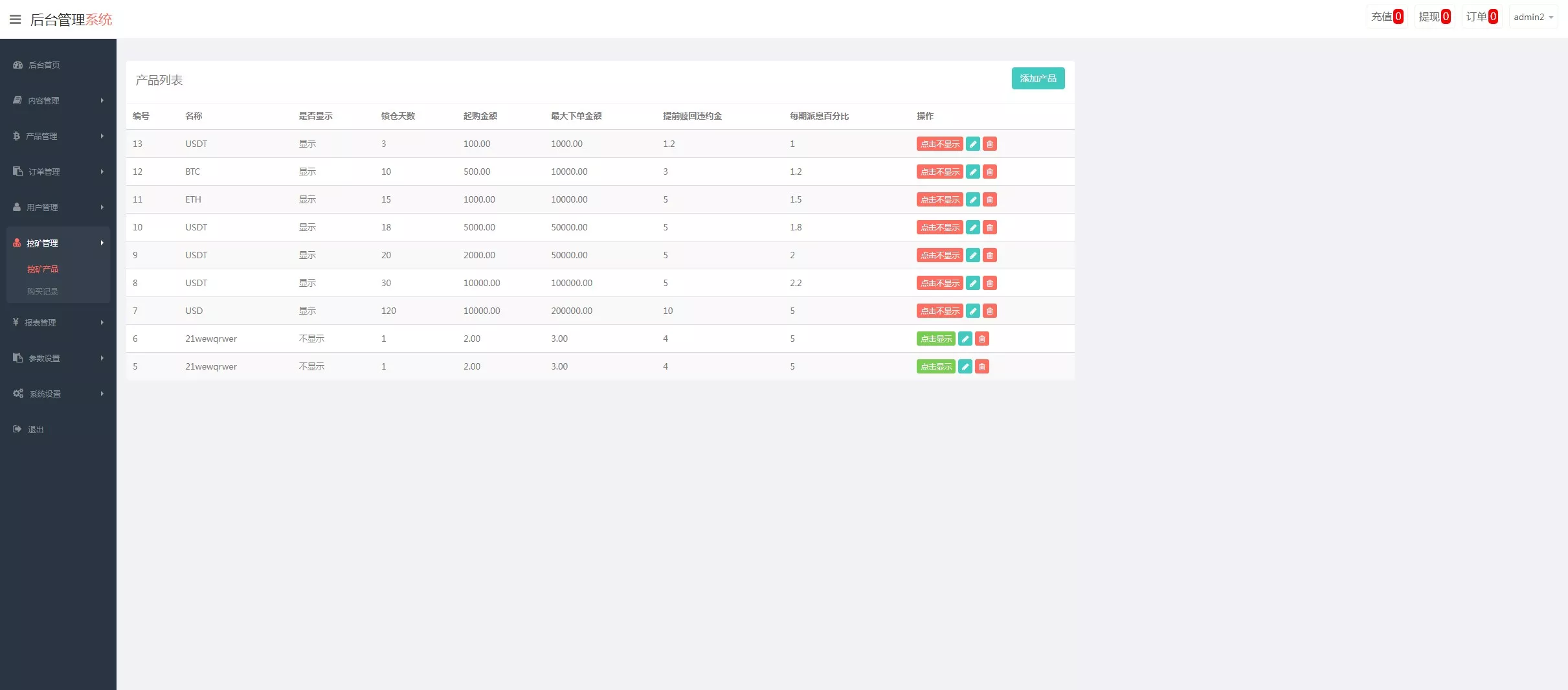Delete product 5 using trash icon

point(981,366)
